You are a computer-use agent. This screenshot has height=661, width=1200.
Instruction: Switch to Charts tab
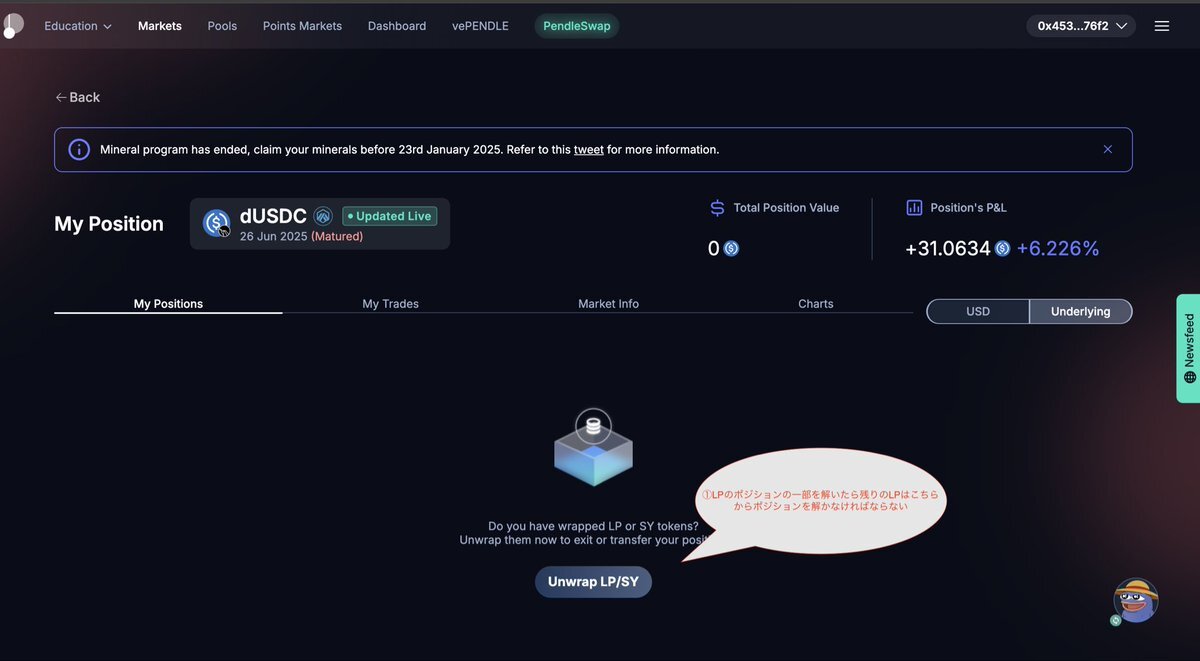(816, 304)
